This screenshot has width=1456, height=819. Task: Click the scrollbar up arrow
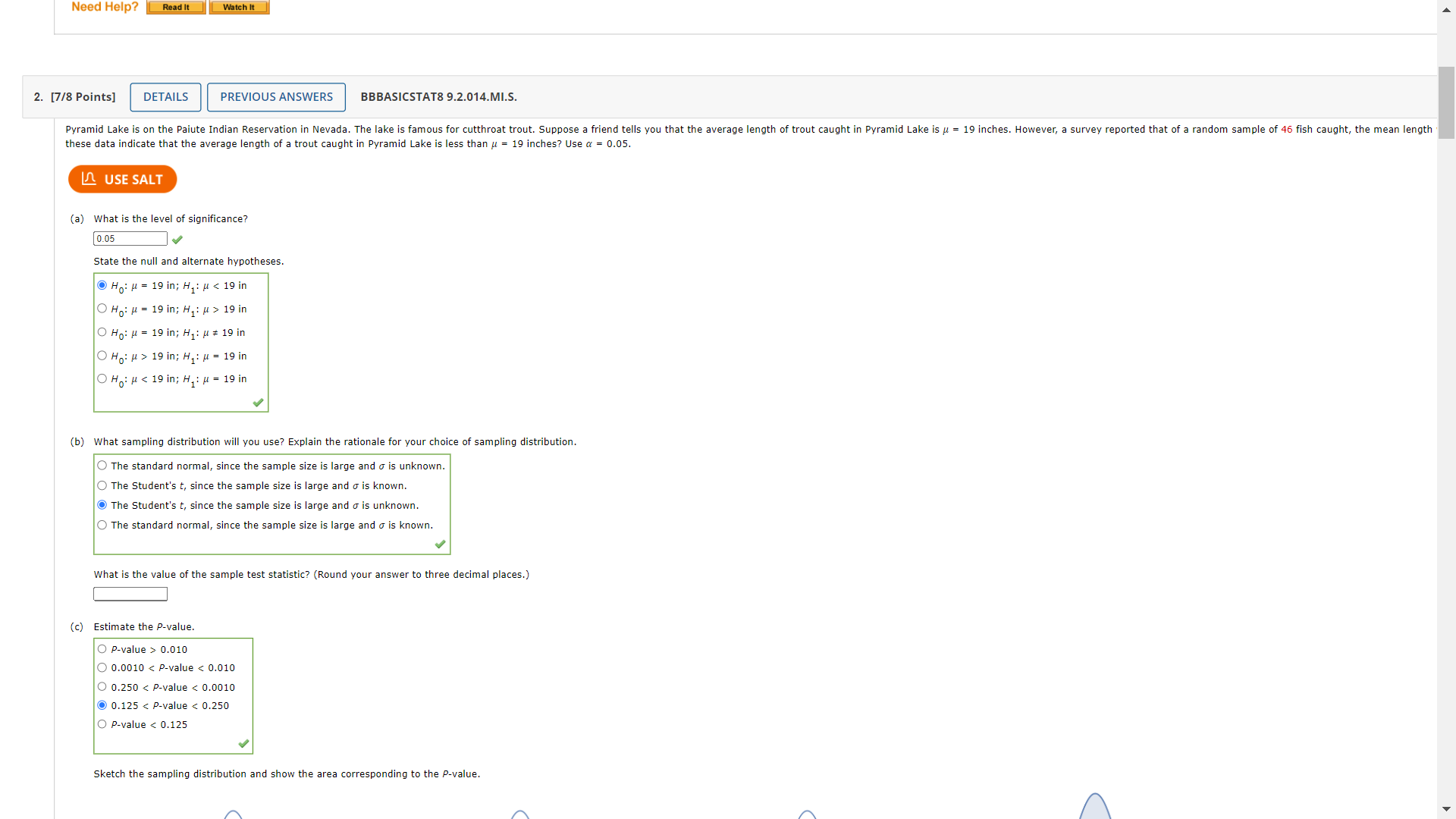1445,10
